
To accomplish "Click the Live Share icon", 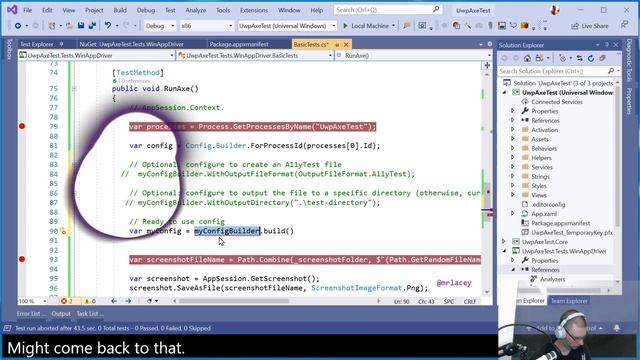I will (x=575, y=26).
